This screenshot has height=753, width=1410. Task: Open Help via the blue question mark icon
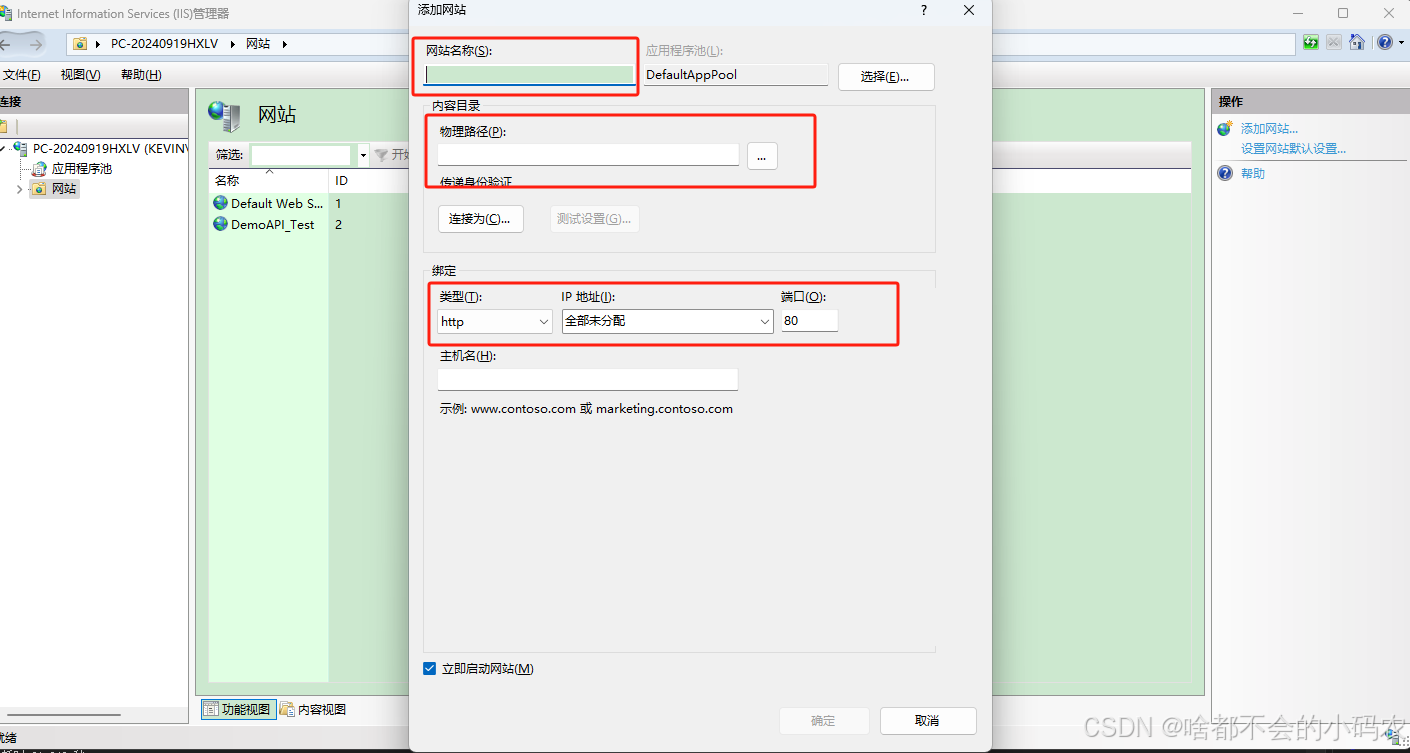point(1384,42)
